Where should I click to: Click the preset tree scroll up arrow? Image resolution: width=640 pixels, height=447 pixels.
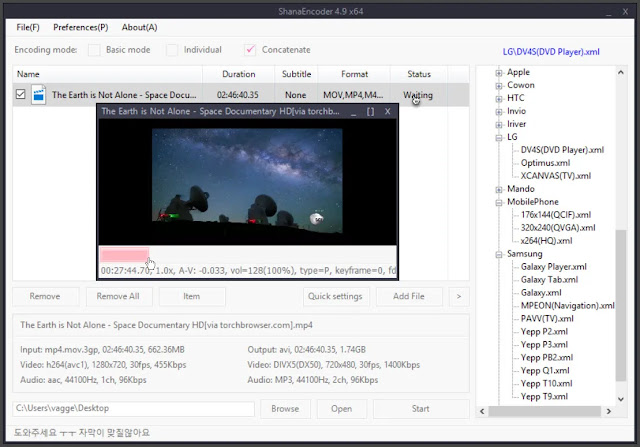tap(620, 72)
